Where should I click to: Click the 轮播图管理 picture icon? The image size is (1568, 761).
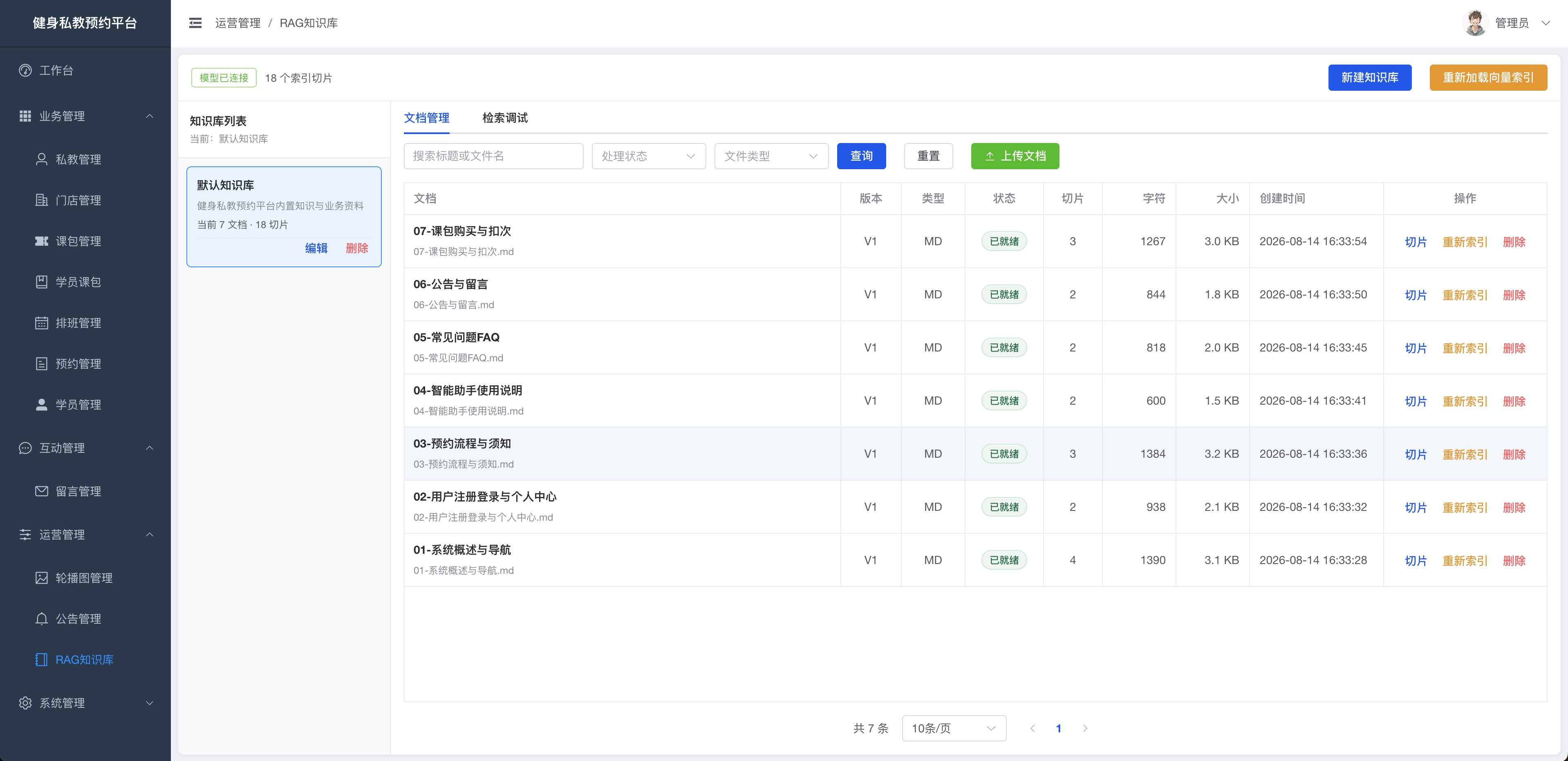41,578
